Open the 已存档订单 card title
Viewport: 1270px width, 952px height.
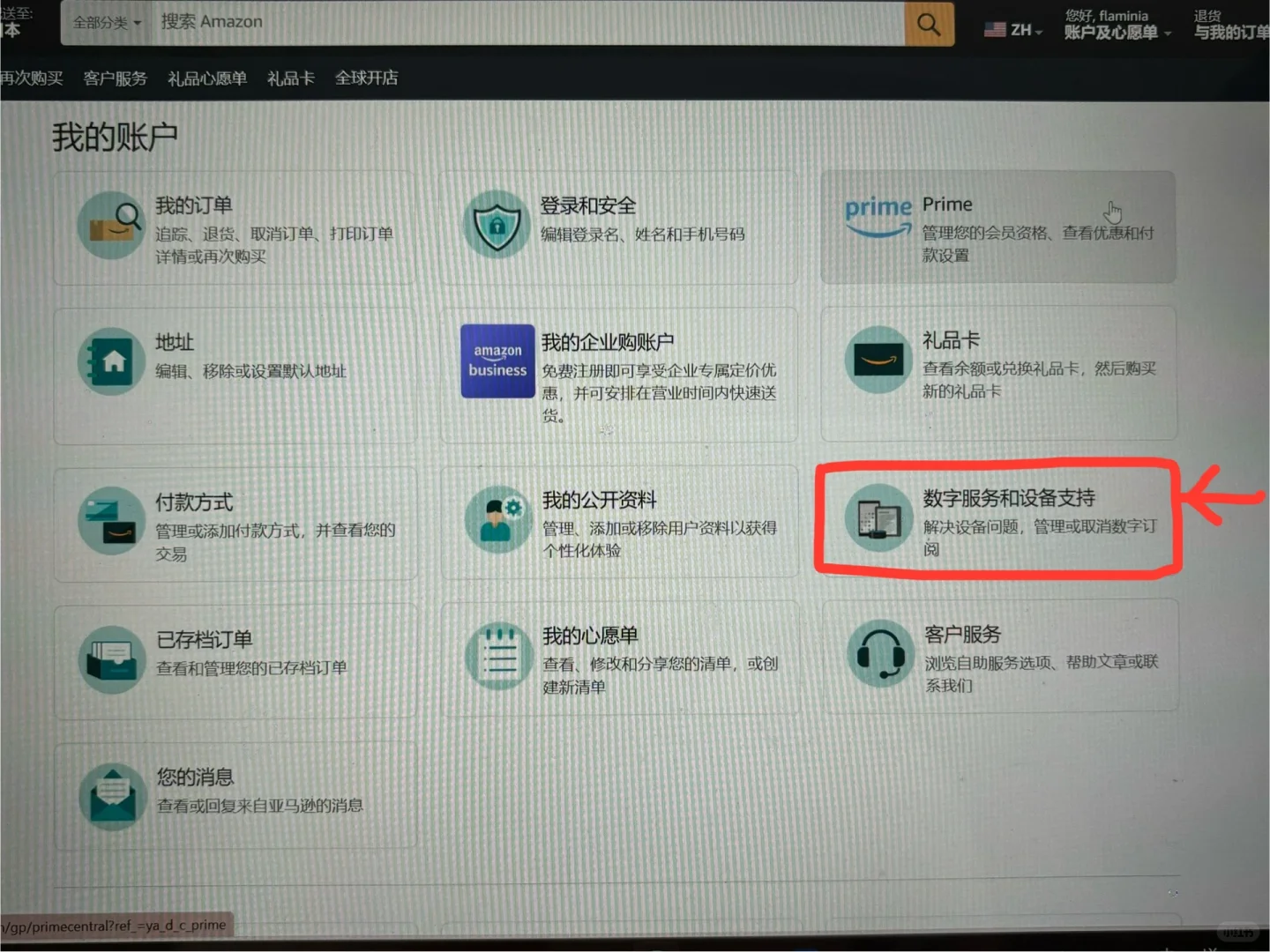[x=205, y=639]
